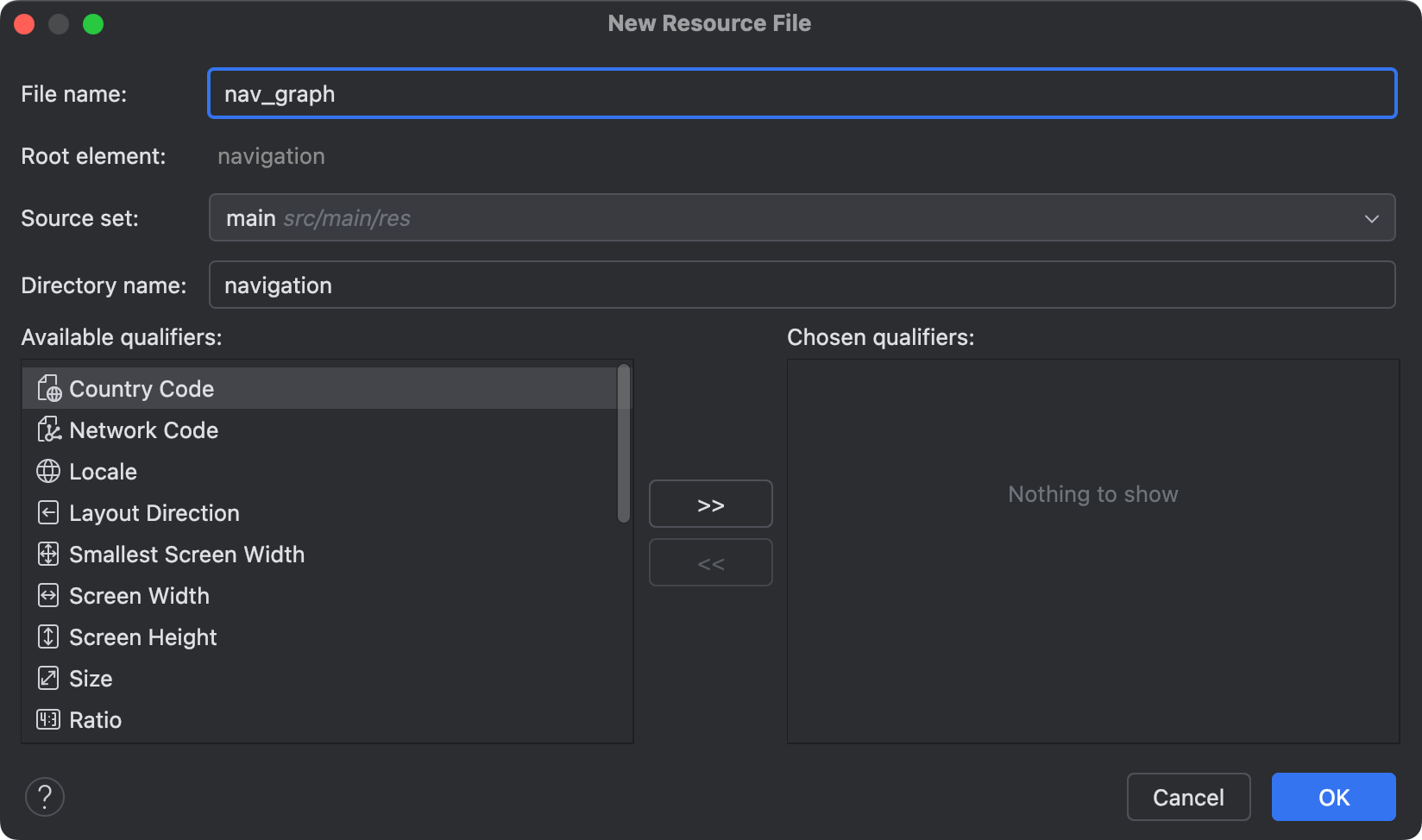Image resolution: width=1422 pixels, height=840 pixels.
Task: Click the Size qualifier icon
Action: tap(48, 679)
